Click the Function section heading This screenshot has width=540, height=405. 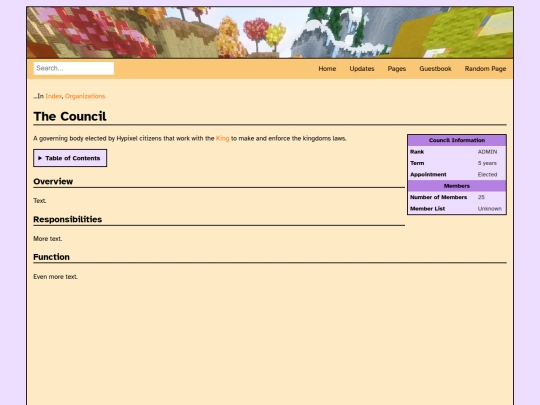pyautogui.click(x=51, y=257)
